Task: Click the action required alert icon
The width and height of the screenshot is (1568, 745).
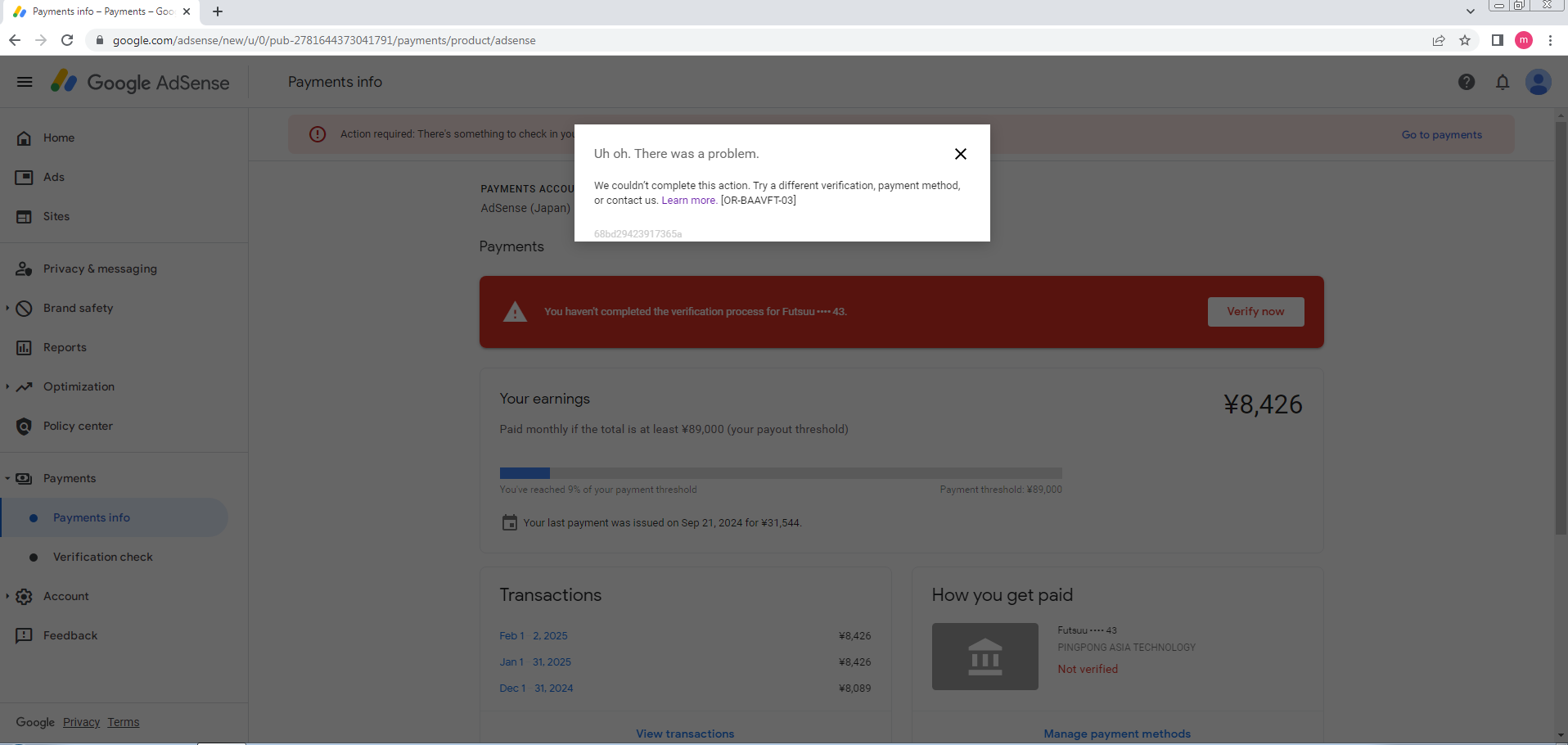Action: (x=318, y=134)
